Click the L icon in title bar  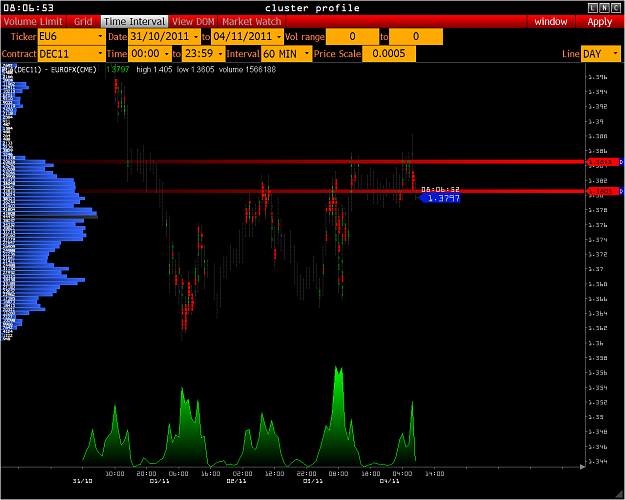click(593, 8)
